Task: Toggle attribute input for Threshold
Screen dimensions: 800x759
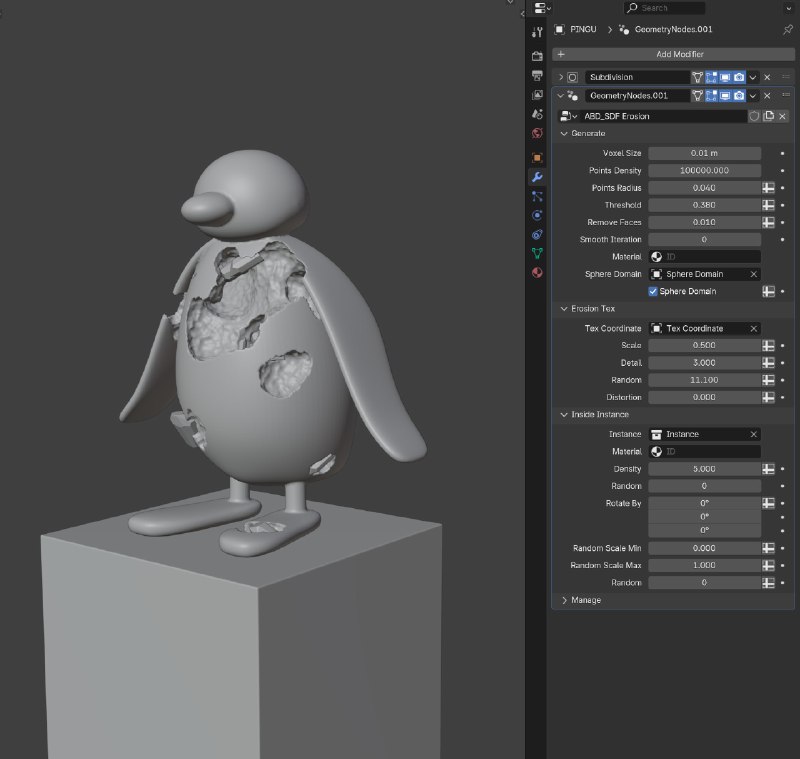Action: [768, 205]
